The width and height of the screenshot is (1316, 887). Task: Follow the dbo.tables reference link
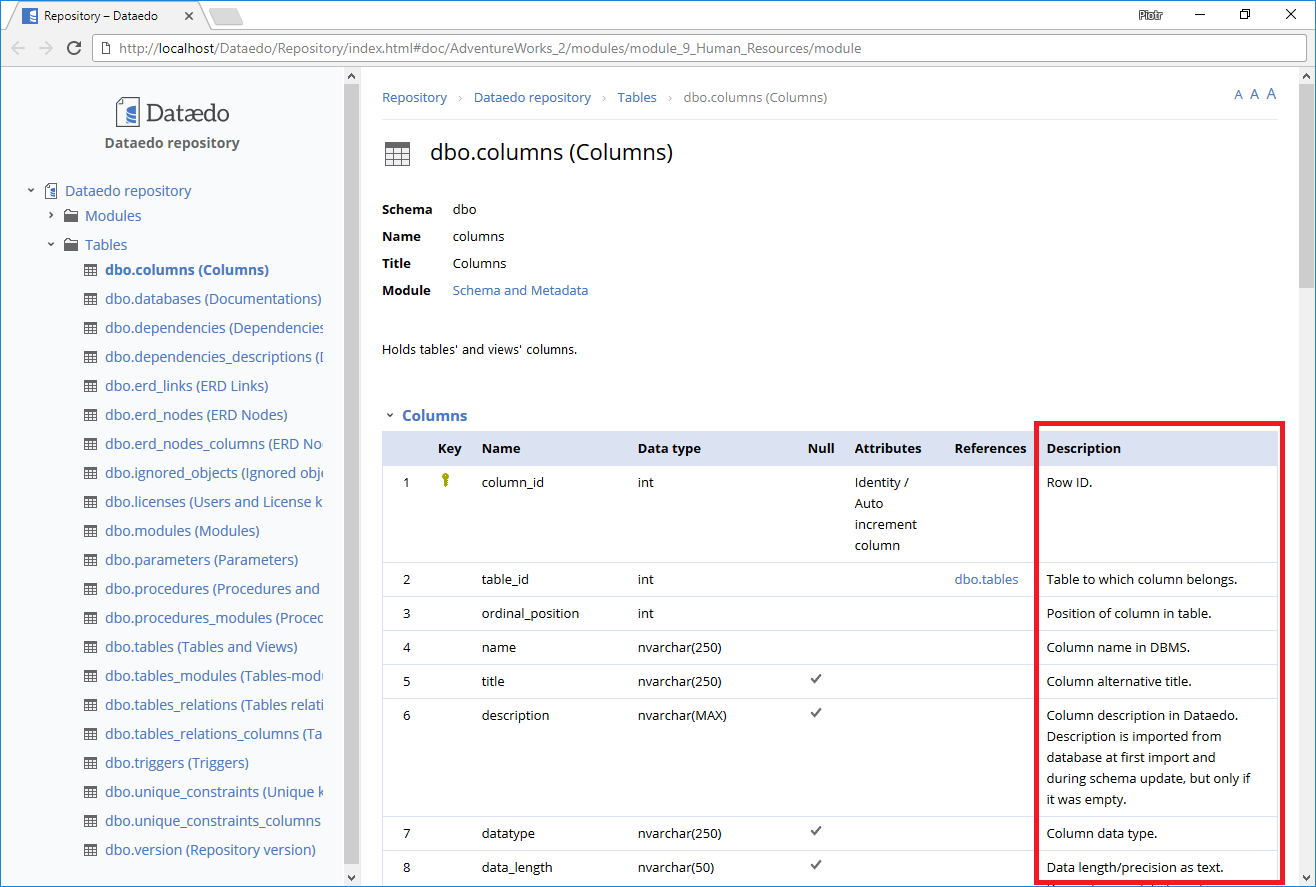(x=986, y=579)
